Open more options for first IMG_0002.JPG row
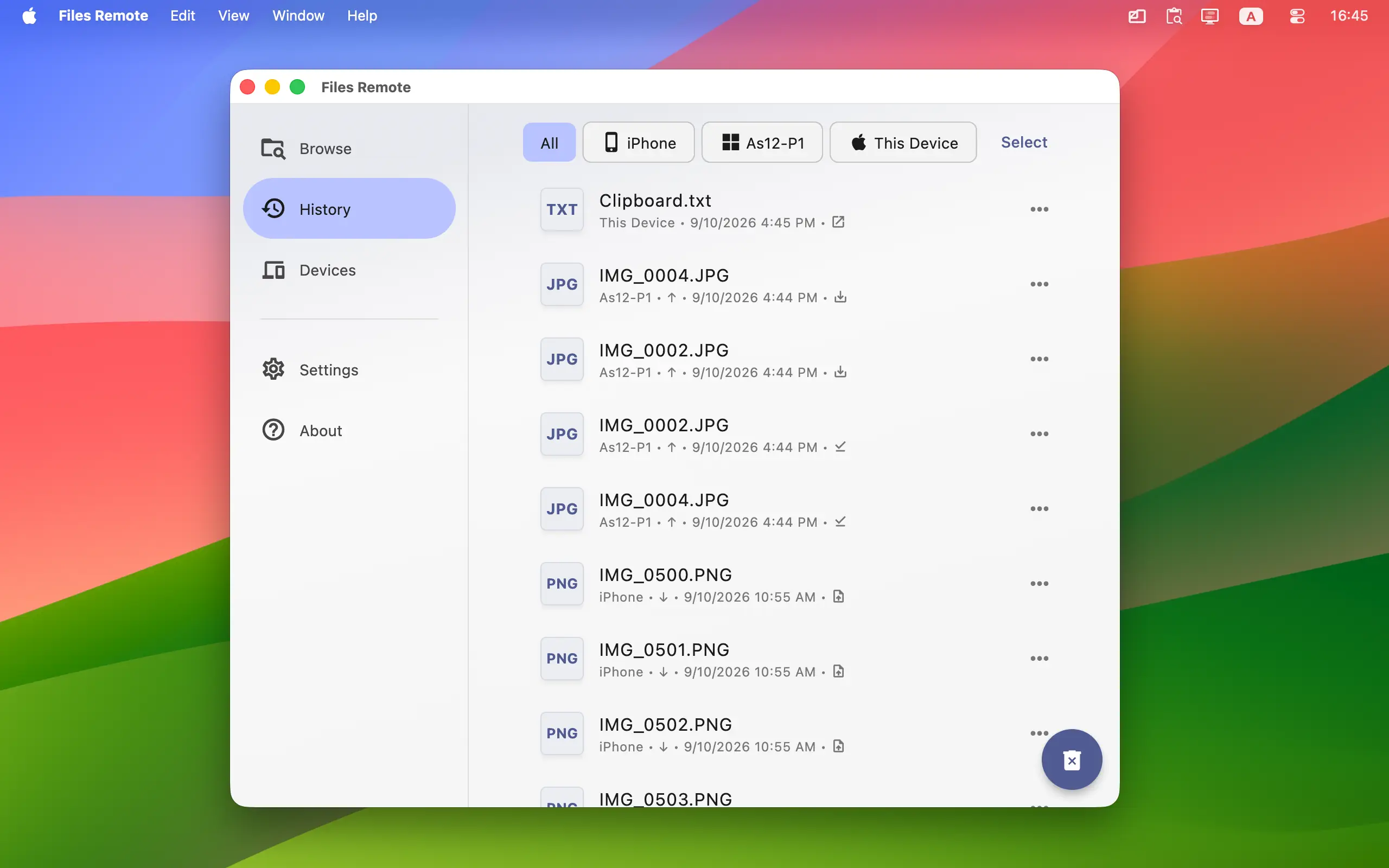This screenshot has height=868, width=1389. click(1039, 359)
